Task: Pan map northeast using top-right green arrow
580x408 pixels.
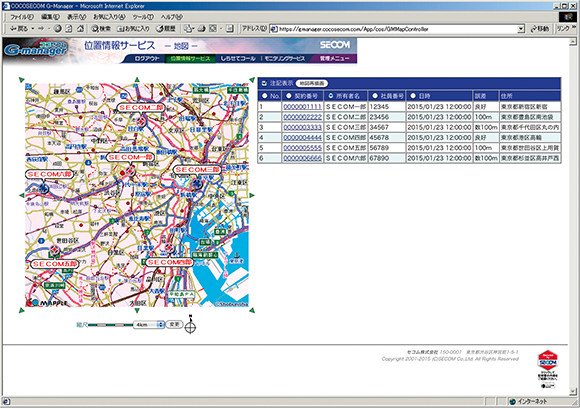Action: click(x=252, y=80)
